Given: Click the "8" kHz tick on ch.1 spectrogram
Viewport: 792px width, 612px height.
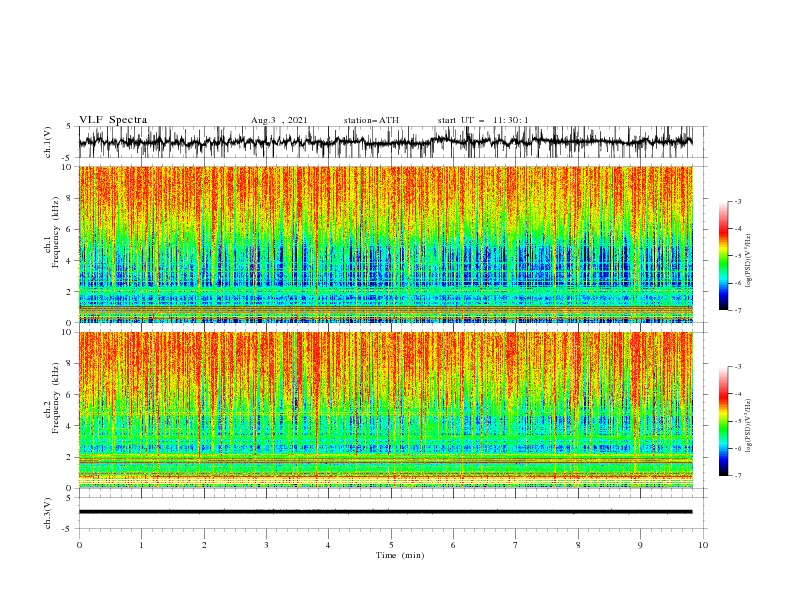Looking at the screenshot, I should pyautogui.click(x=69, y=198).
